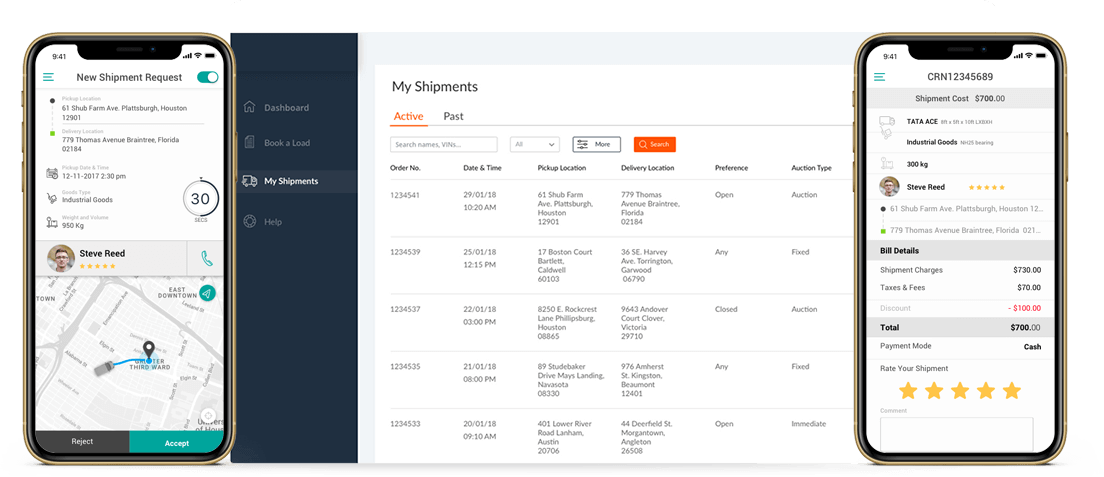Click the Auction Type column header
Image resolution: width=1104 pixels, height=477 pixels.
tap(811, 168)
